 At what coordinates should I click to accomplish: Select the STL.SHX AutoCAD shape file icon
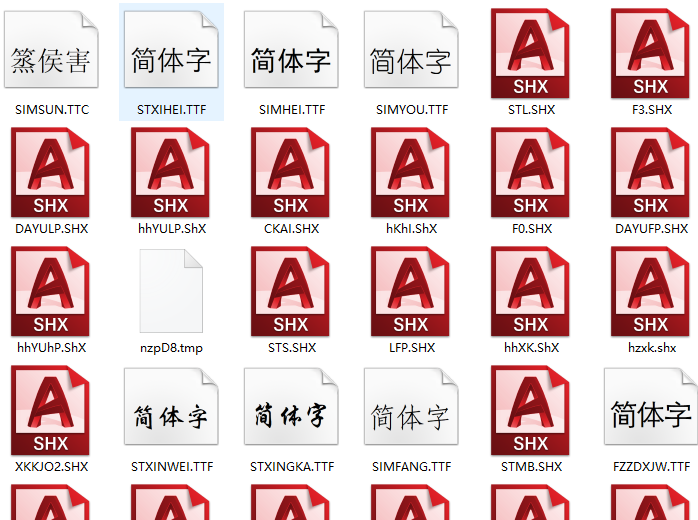tap(530, 53)
